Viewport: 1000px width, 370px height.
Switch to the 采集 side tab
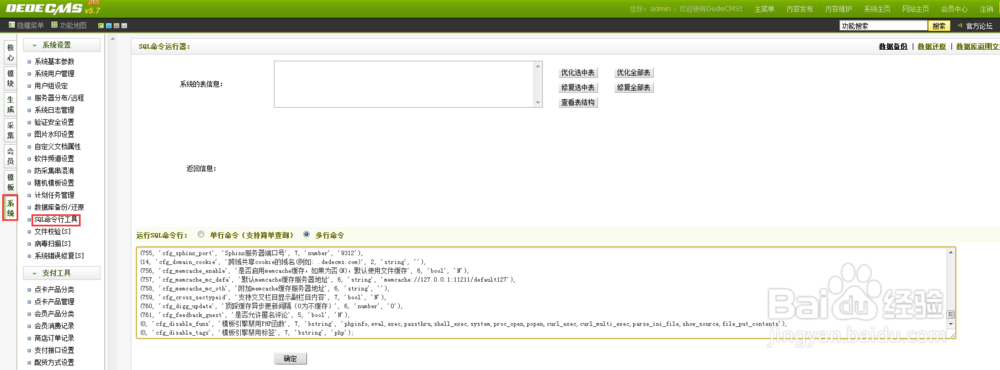10,130
